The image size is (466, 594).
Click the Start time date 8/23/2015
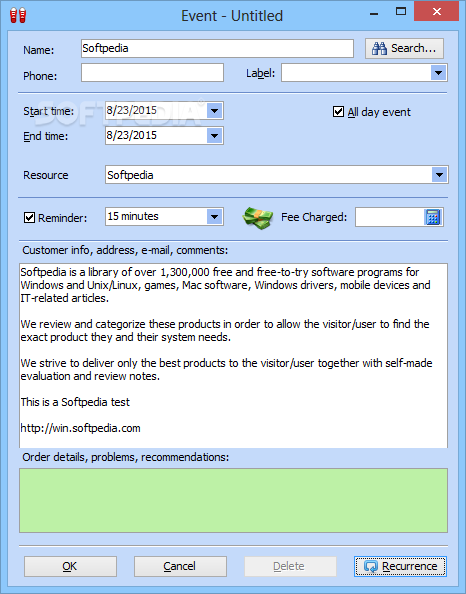point(131,110)
